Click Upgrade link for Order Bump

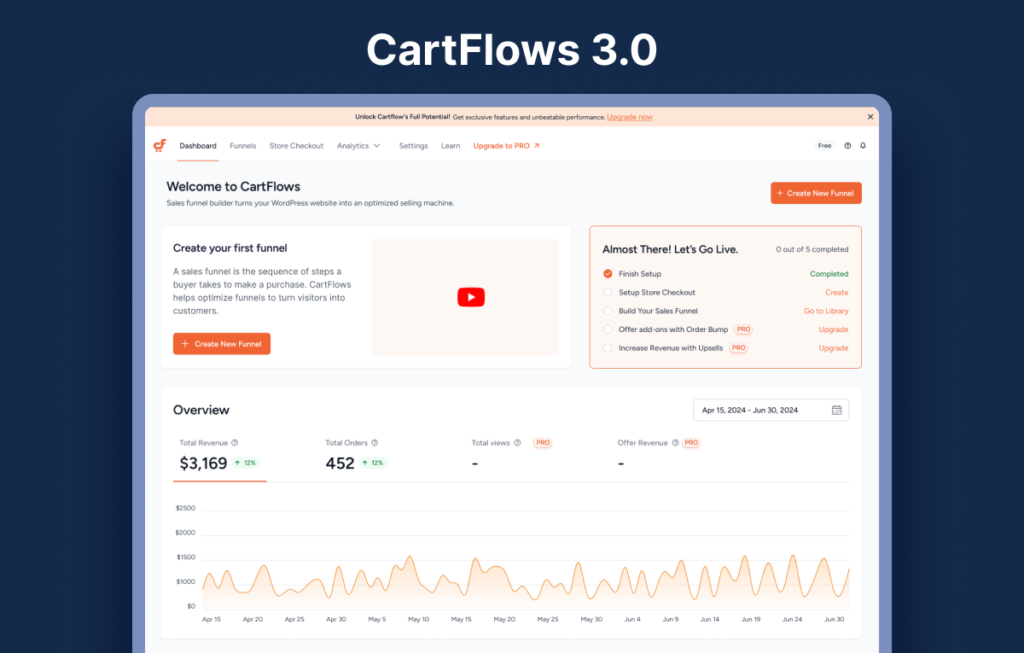(x=833, y=329)
